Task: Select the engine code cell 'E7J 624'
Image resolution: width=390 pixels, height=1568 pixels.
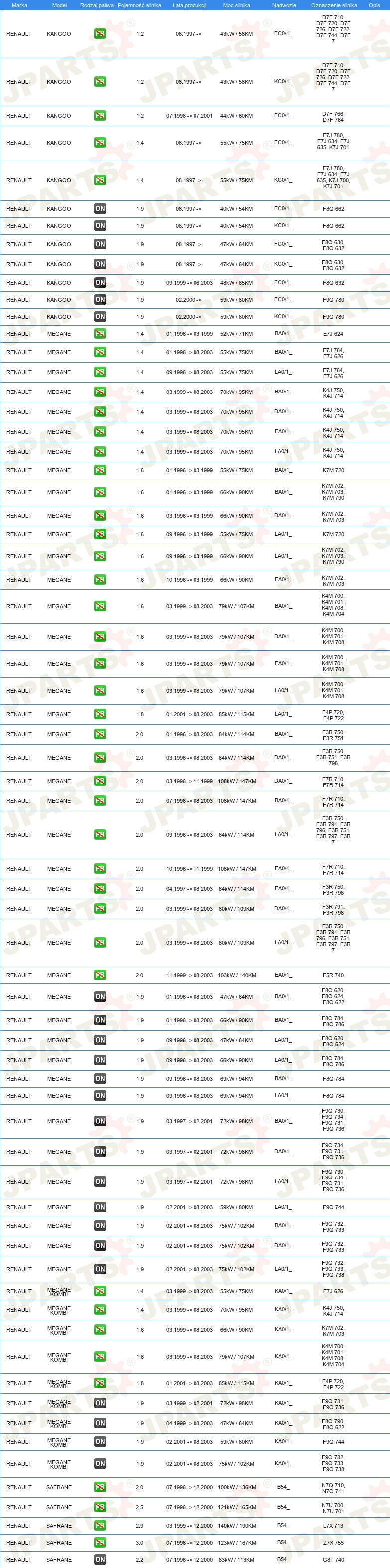Action: click(333, 334)
